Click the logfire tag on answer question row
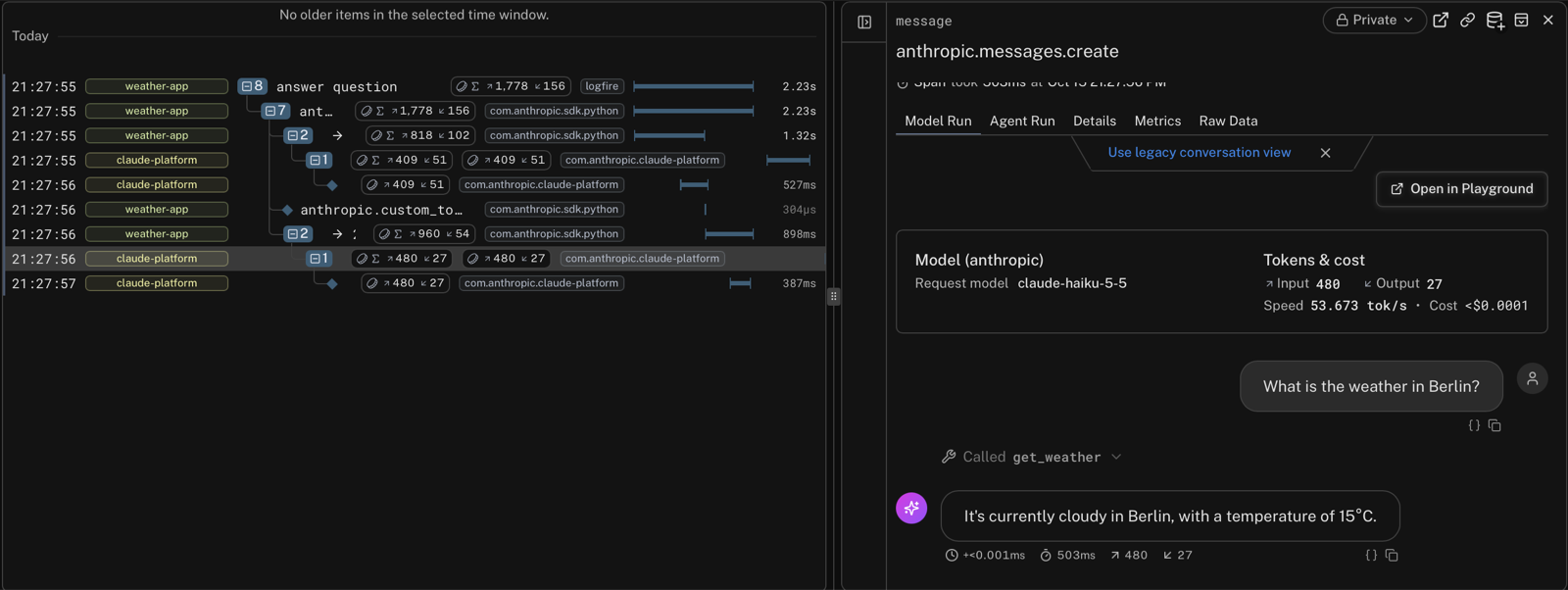This screenshot has height=590, width=1568. 602,86
